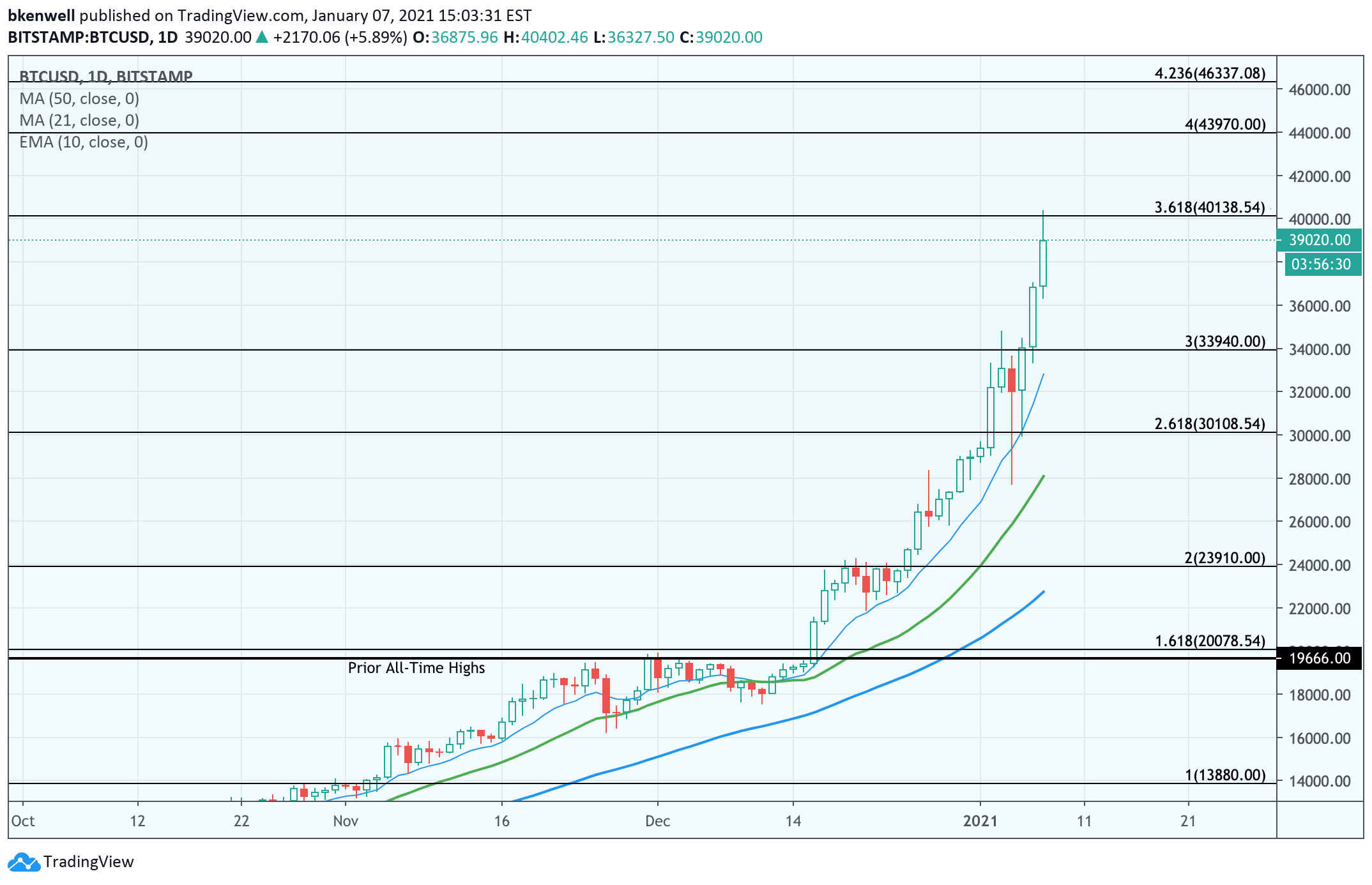Click the TradingView cloud logo icon

pos(24,862)
